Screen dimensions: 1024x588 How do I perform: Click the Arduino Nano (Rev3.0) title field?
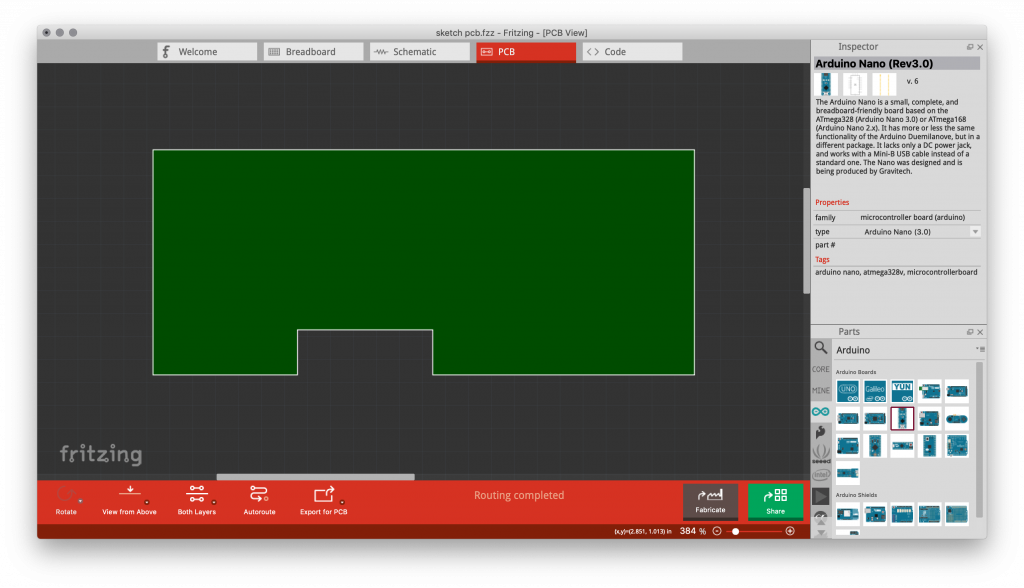tap(897, 63)
